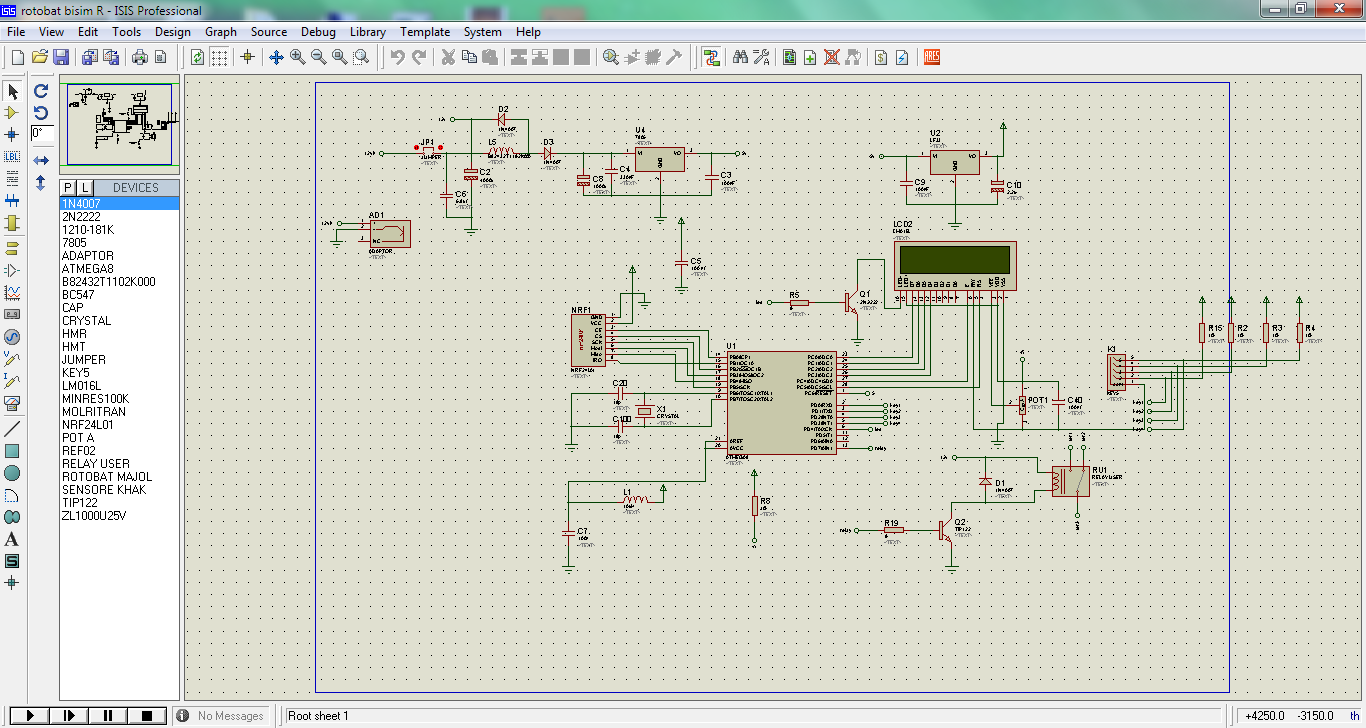
Task: Toggle wire autorouter in toolbar
Action: 712,57
